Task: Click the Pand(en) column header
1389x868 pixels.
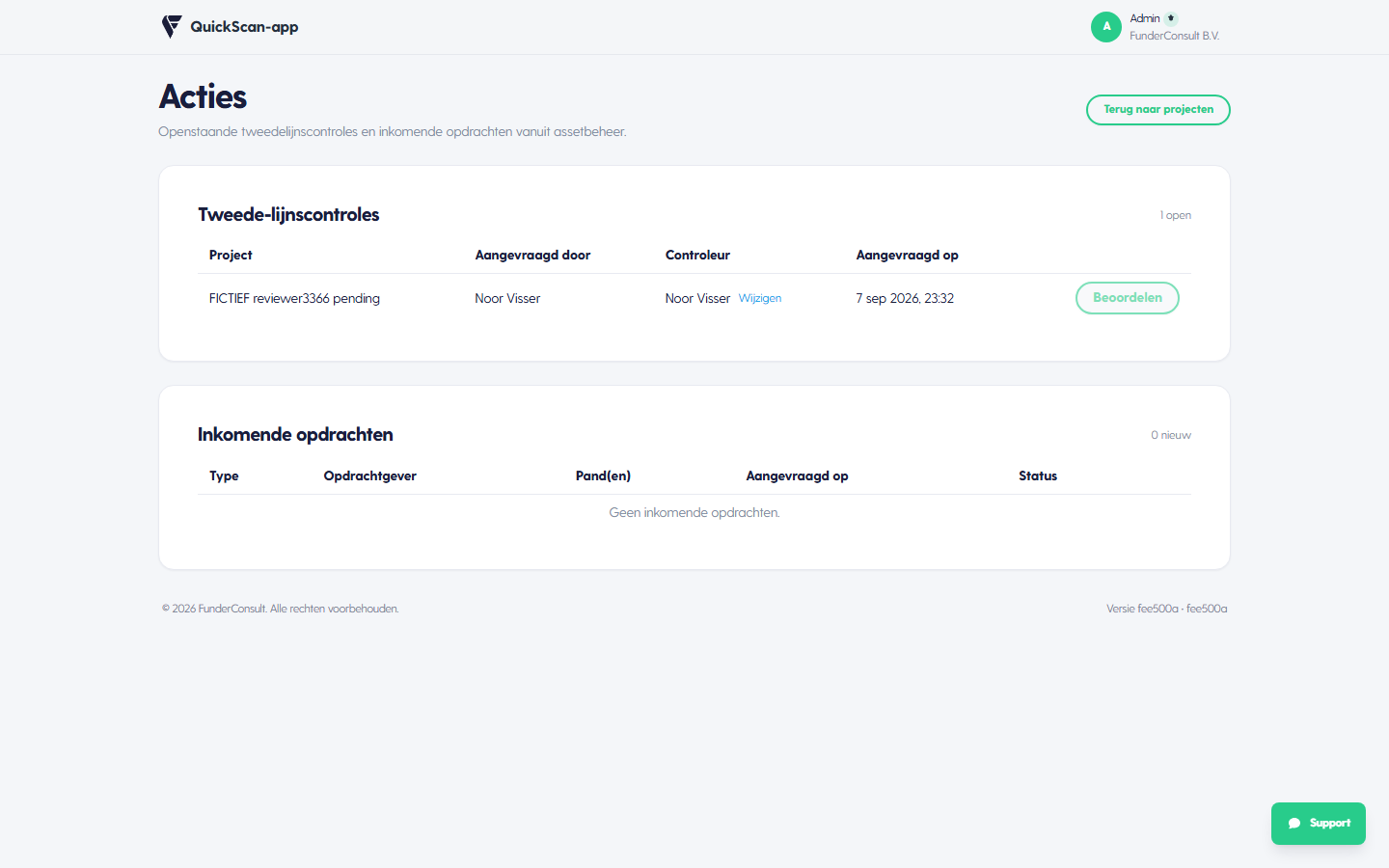Action: [603, 476]
